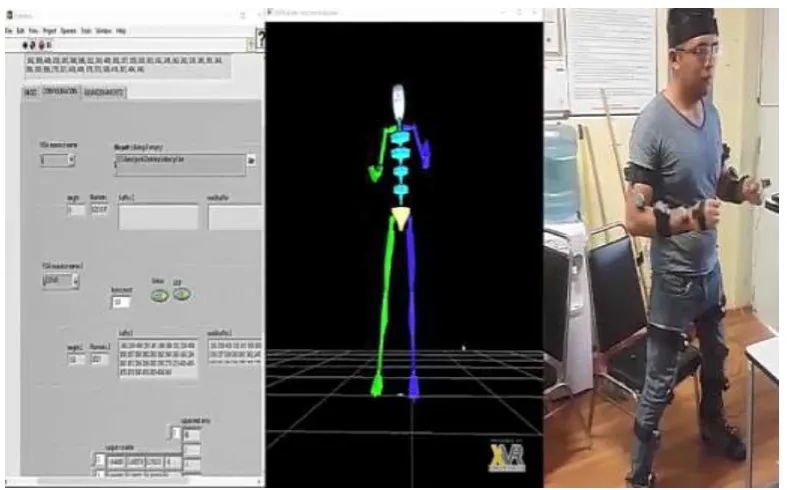Open the Edit menu
This screenshot has height=490, width=787.
(21, 31)
